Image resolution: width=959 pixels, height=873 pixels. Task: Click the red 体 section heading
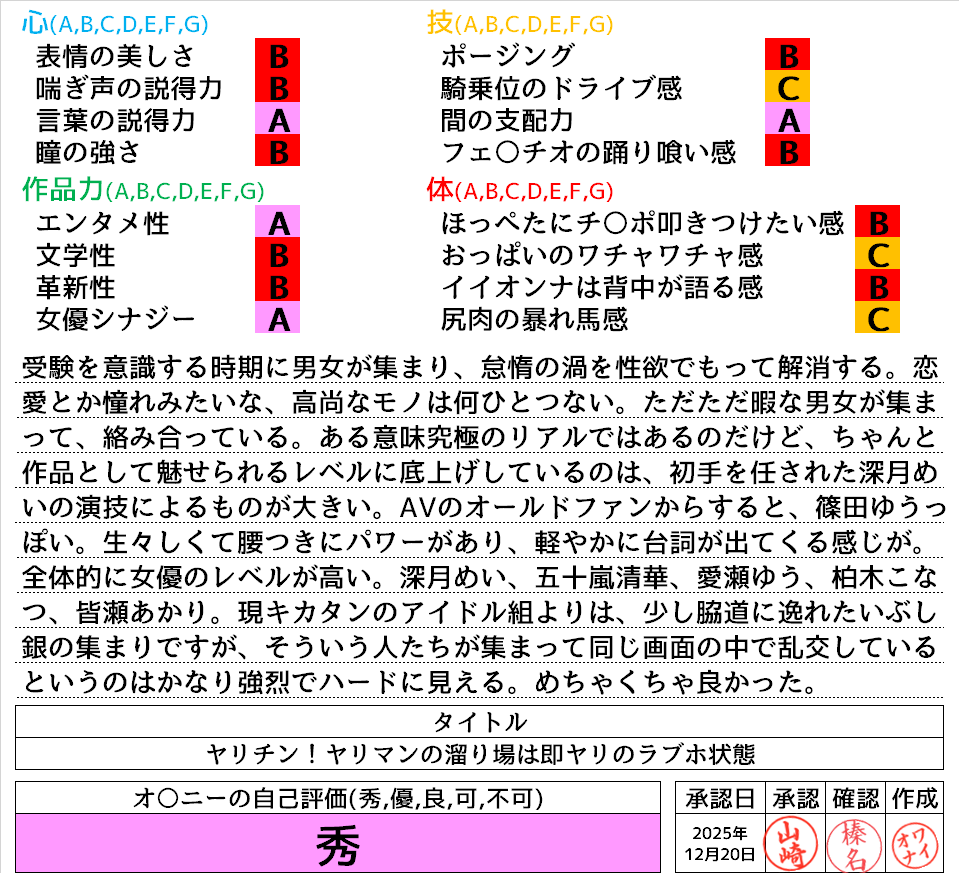pos(440,189)
